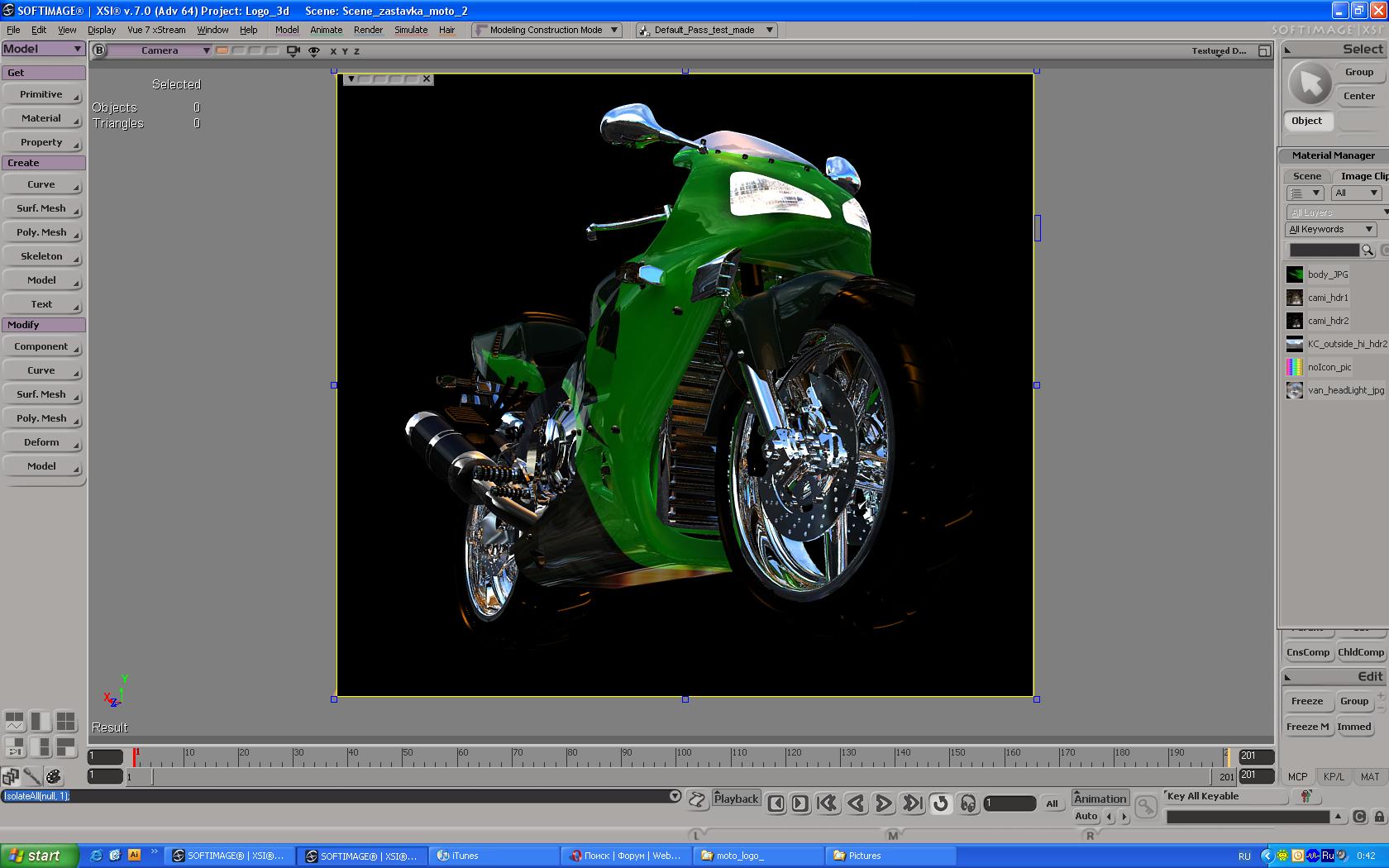1389x868 pixels.
Task: Go to the first frame
Action: tap(827, 803)
